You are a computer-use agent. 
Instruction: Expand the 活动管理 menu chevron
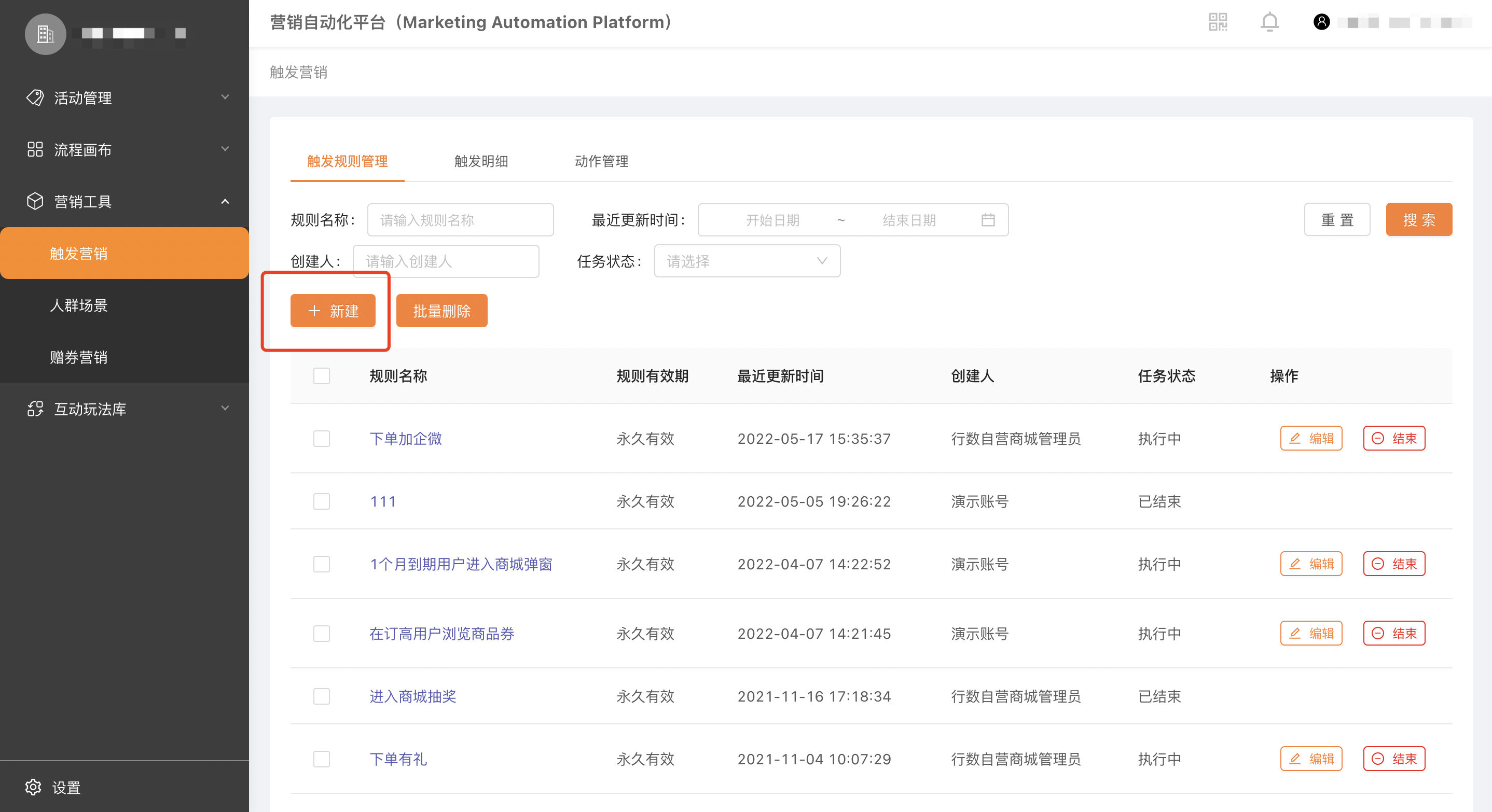coord(225,96)
